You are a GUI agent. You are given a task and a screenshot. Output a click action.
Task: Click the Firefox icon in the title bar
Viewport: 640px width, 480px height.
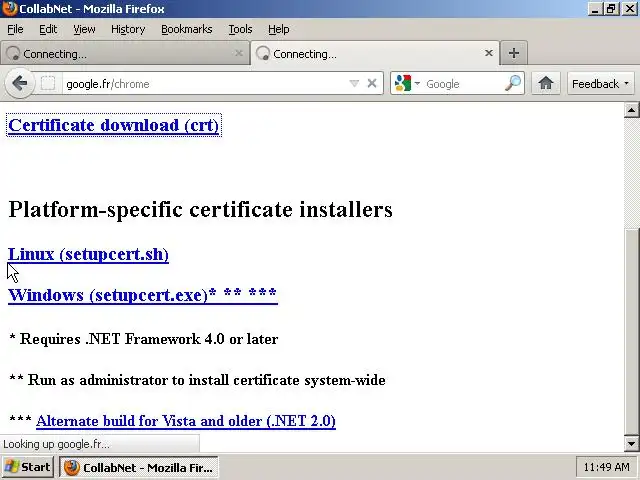point(9,8)
